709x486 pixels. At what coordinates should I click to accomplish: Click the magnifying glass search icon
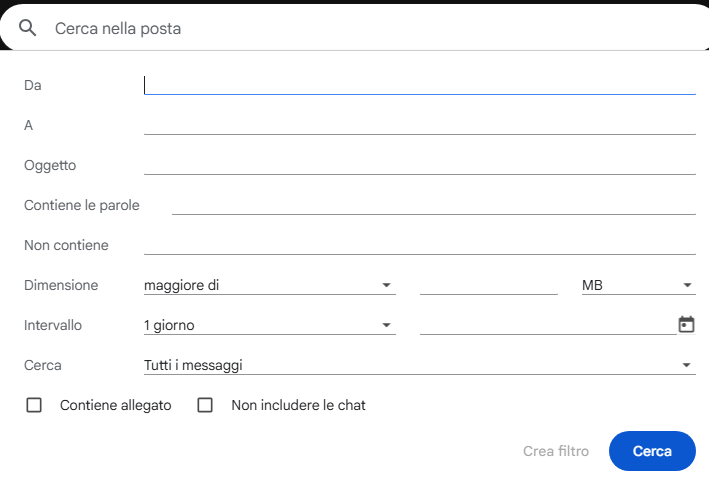pos(27,28)
